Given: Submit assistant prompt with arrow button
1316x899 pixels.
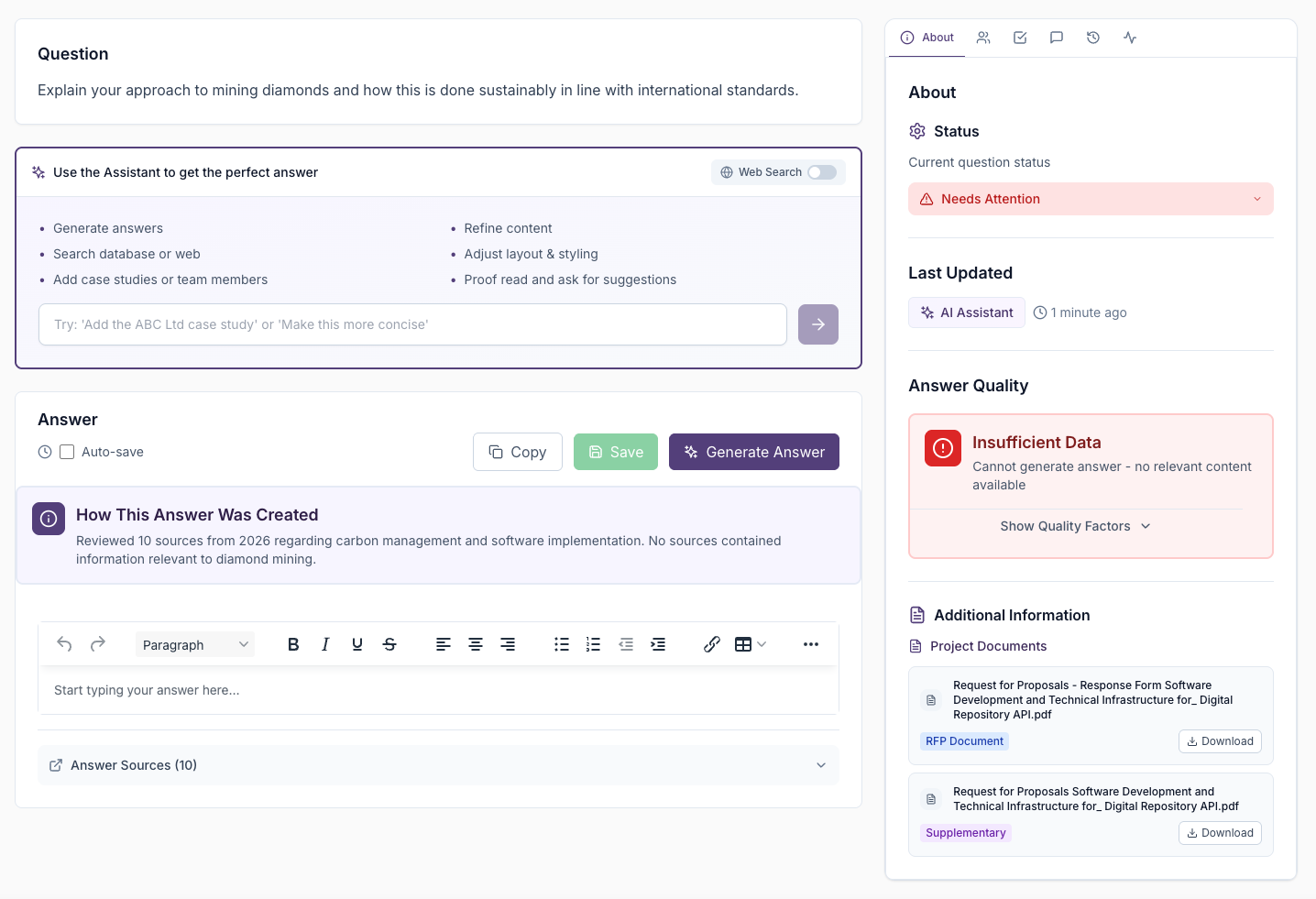Looking at the screenshot, I should 818,324.
